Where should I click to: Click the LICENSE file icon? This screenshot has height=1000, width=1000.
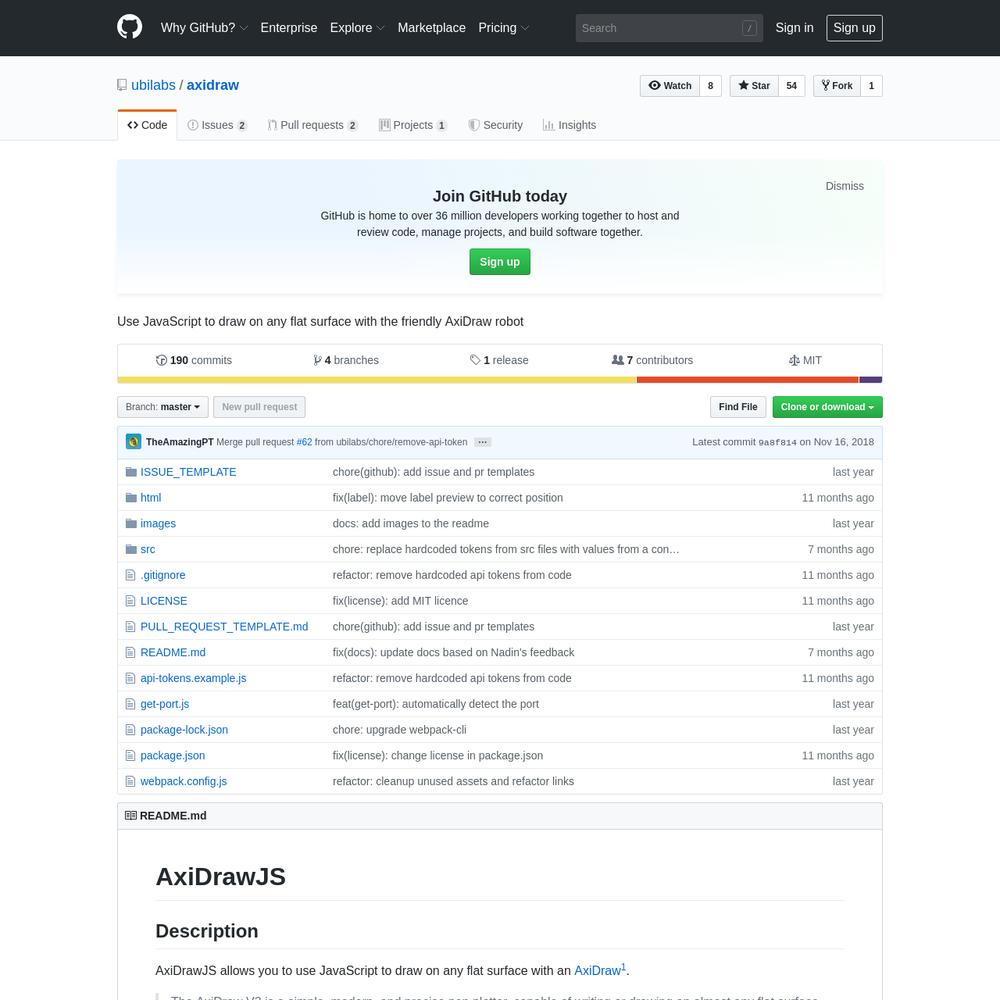(x=131, y=601)
